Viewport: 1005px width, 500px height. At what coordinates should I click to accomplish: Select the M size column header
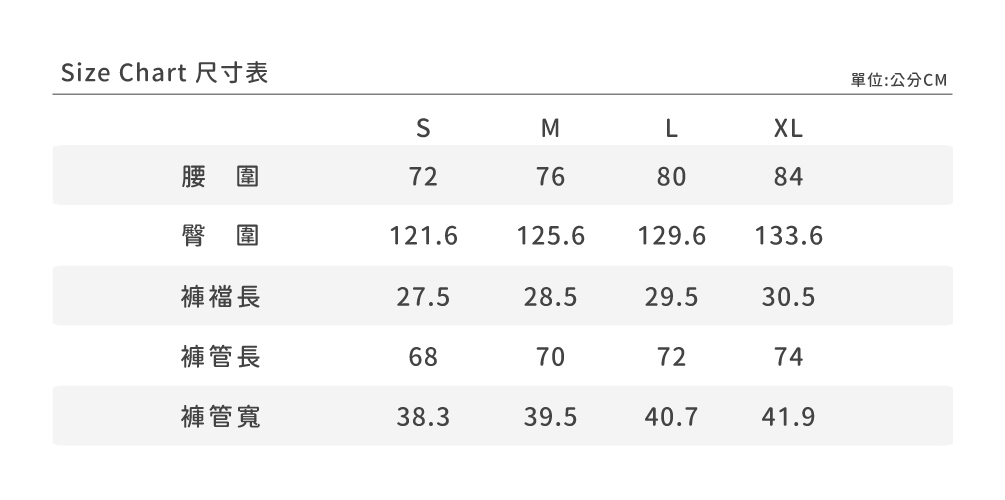pyautogui.click(x=550, y=129)
